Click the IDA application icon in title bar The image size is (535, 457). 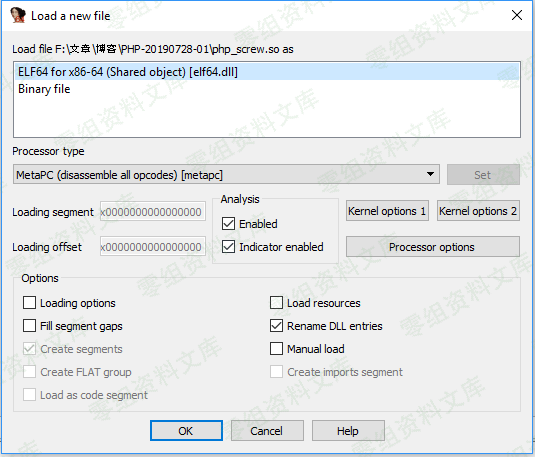18,15
